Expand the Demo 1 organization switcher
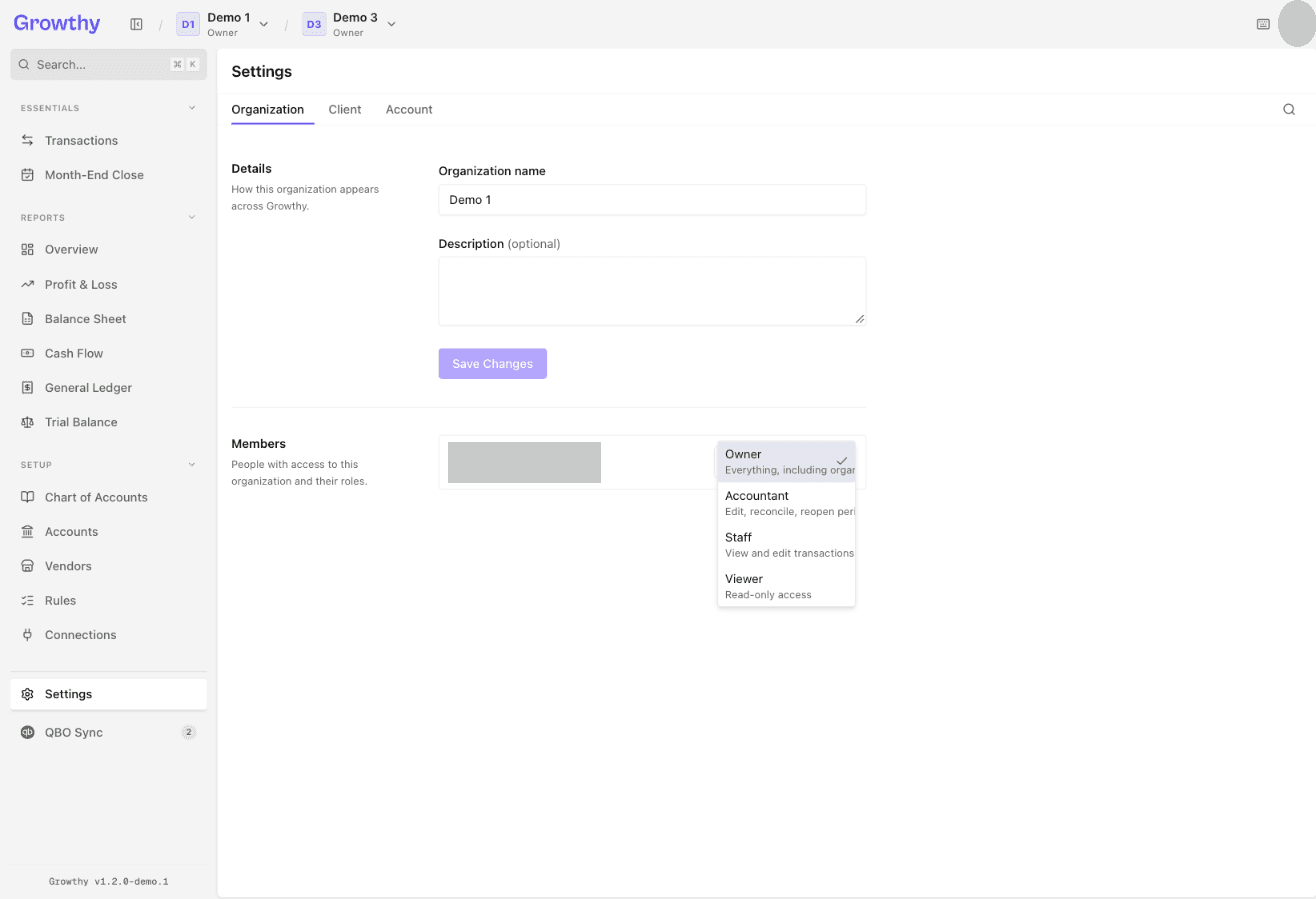Image resolution: width=1316 pixels, height=899 pixels. pos(264,24)
